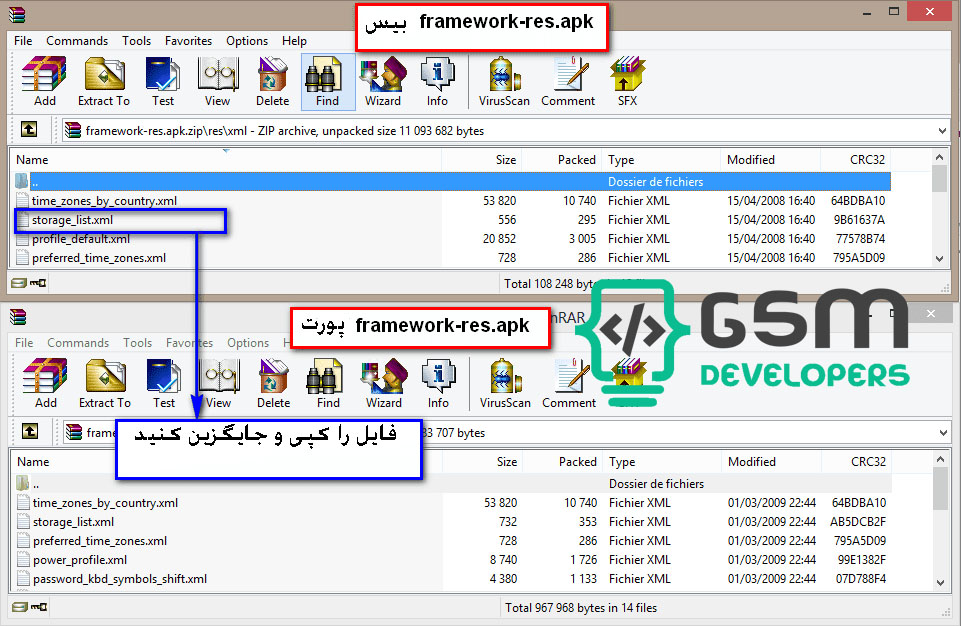Click the Add icon in the lower WinRAR window

click(x=45, y=384)
